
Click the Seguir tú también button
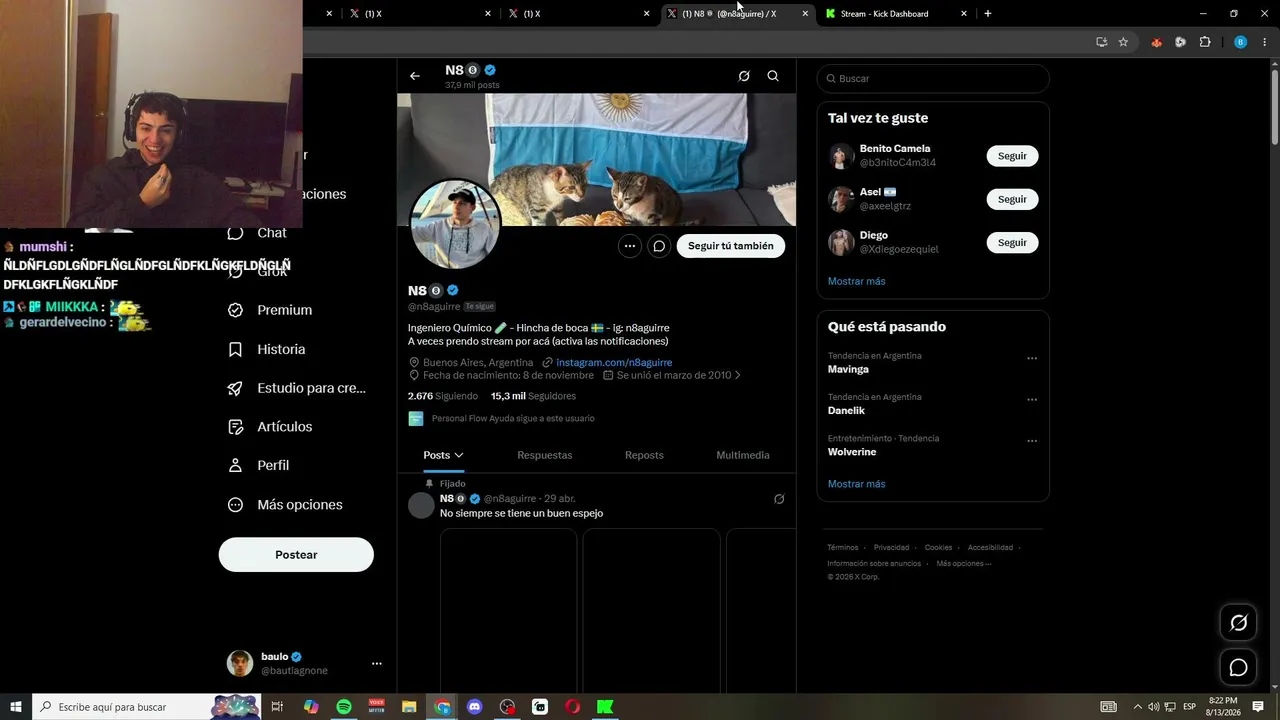point(731,246)
